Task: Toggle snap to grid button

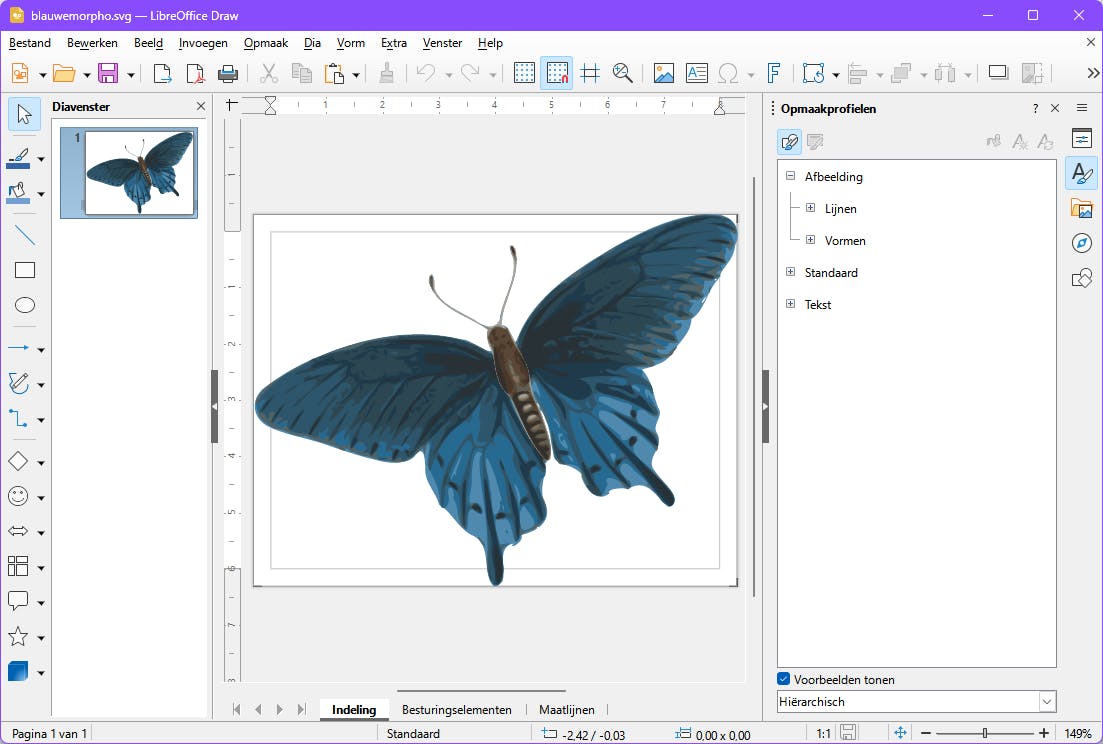Action: tap(557, 73)
